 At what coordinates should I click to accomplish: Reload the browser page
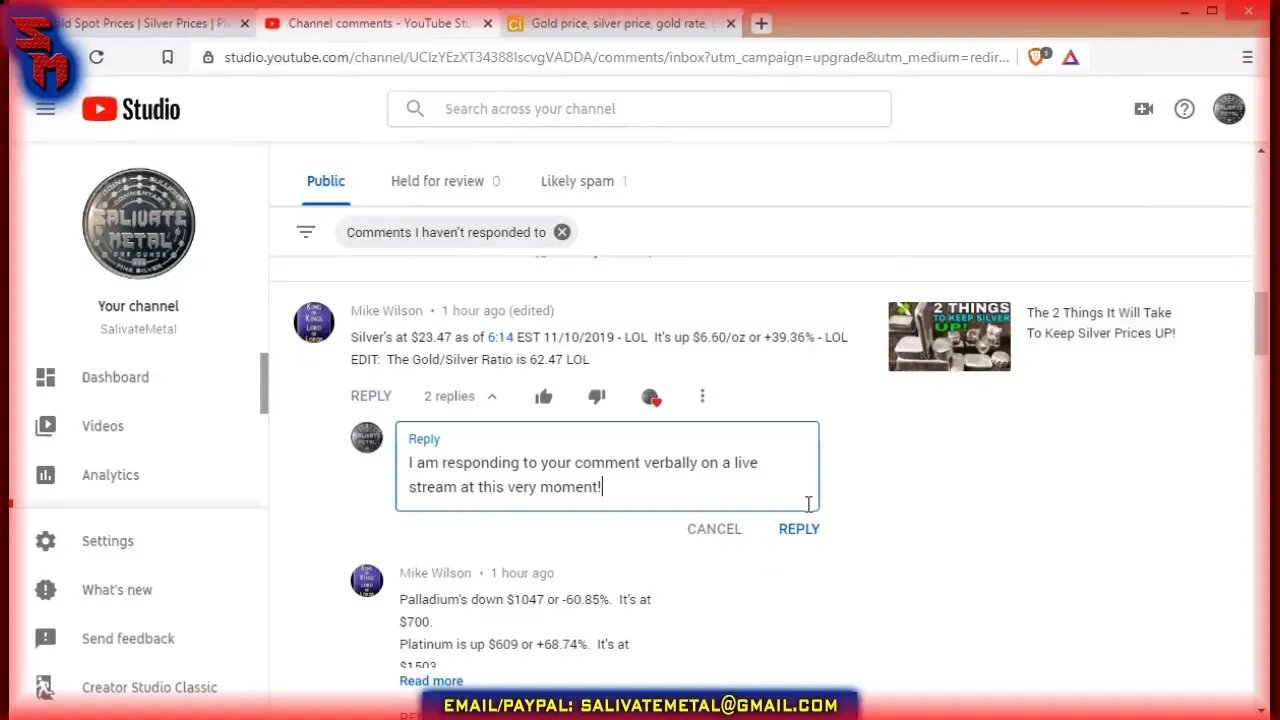click(96, 57)
